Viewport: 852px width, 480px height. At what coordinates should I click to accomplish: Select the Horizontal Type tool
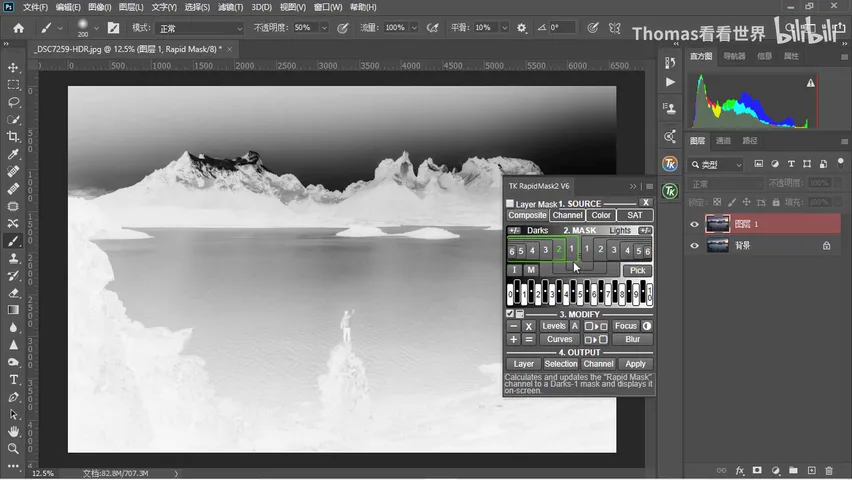pos(14,379)
